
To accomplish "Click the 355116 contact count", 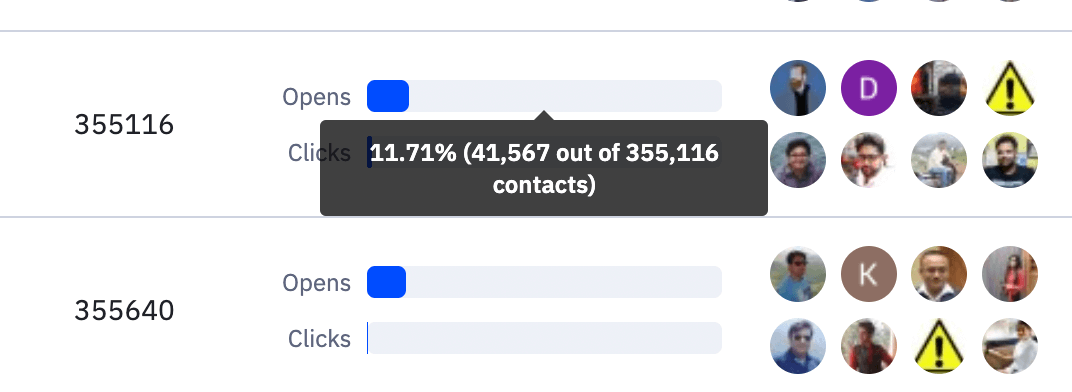I will pos(124,125).
